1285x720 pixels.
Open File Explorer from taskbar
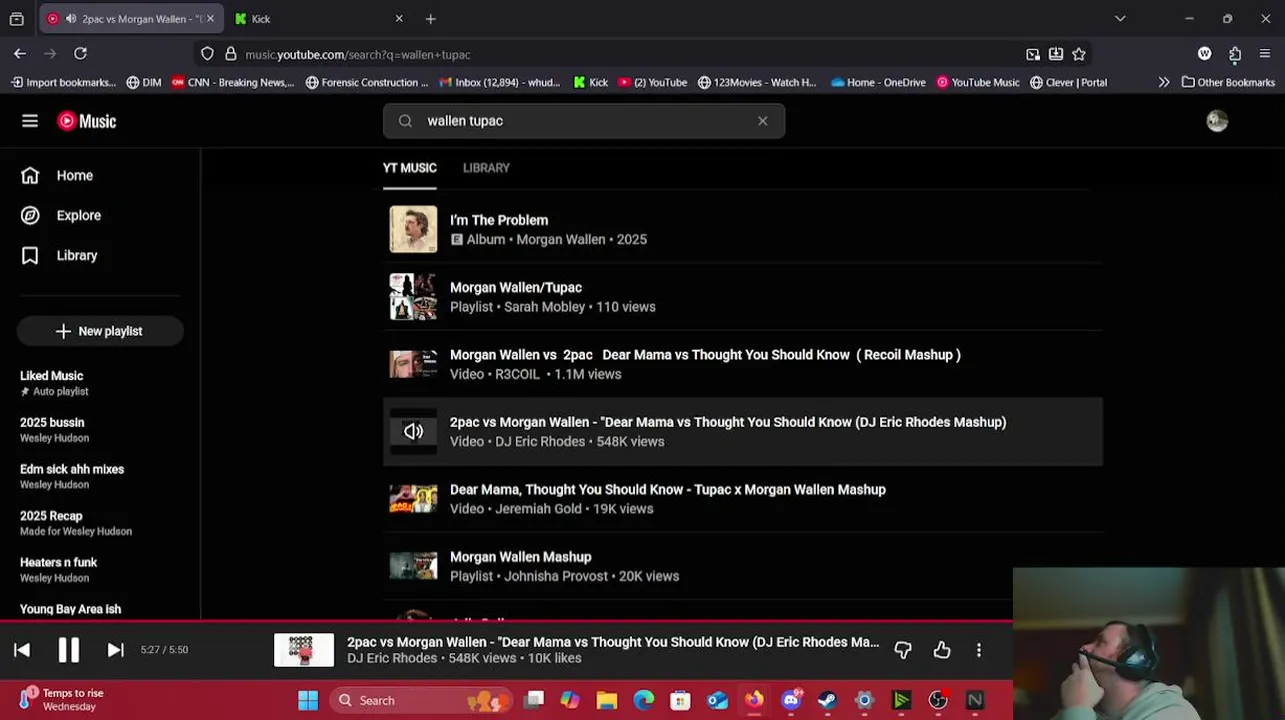(x=607, y=700)
